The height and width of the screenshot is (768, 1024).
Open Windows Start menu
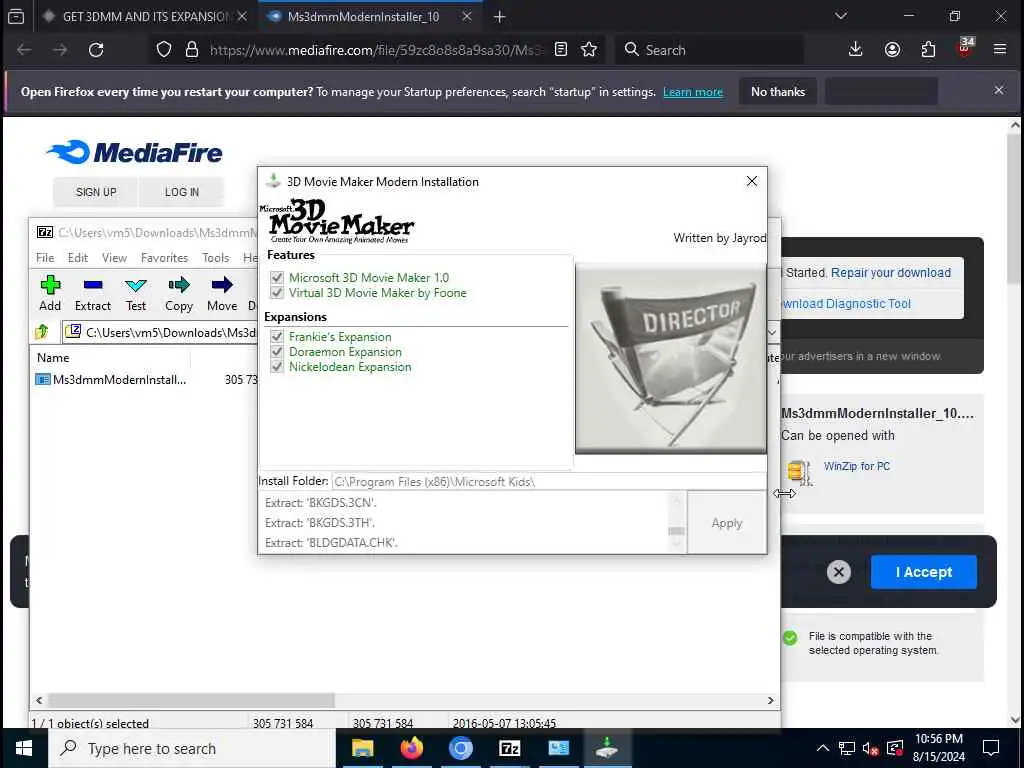24,748
